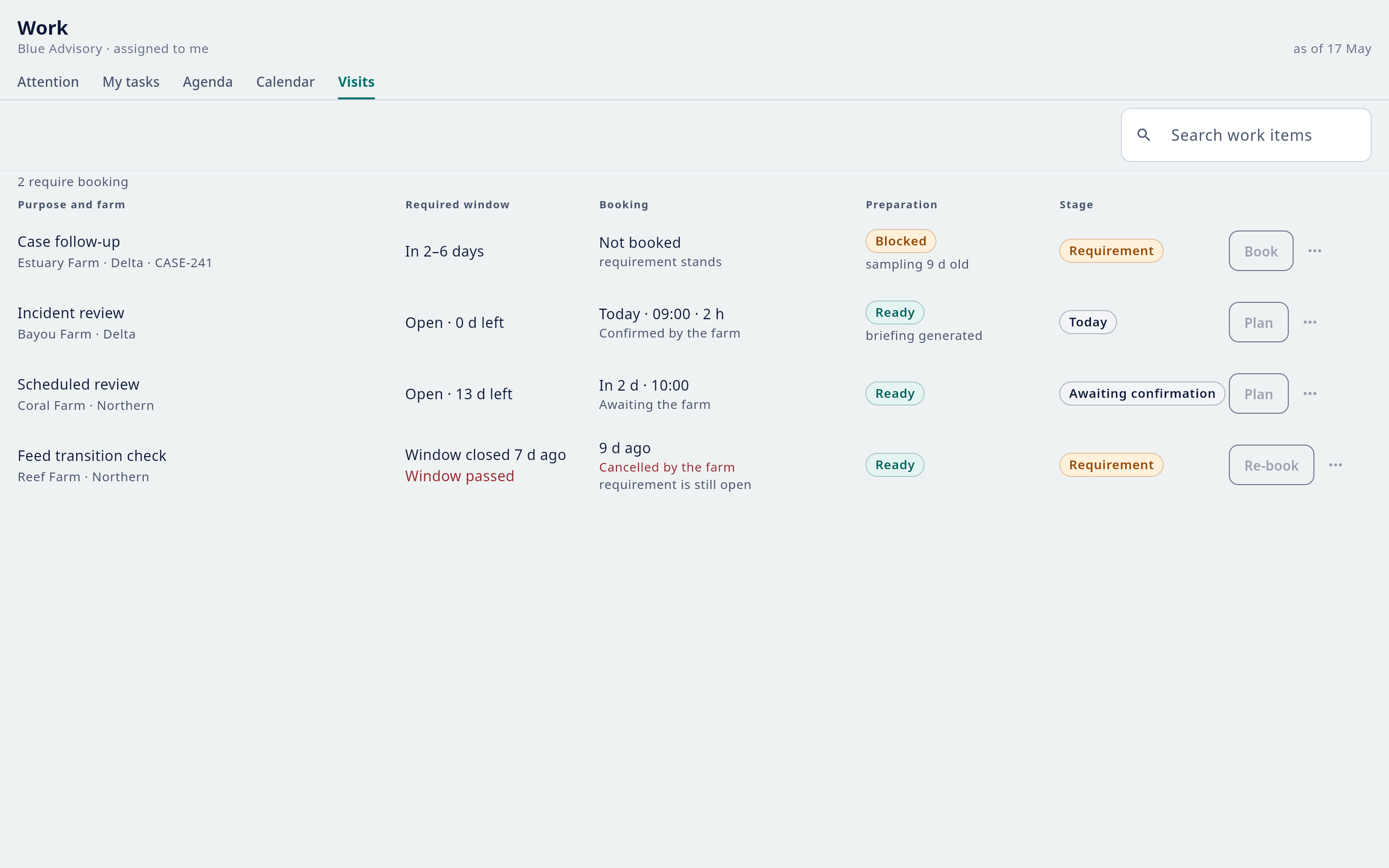Select the Calendar tab

(x=285, y=82)
